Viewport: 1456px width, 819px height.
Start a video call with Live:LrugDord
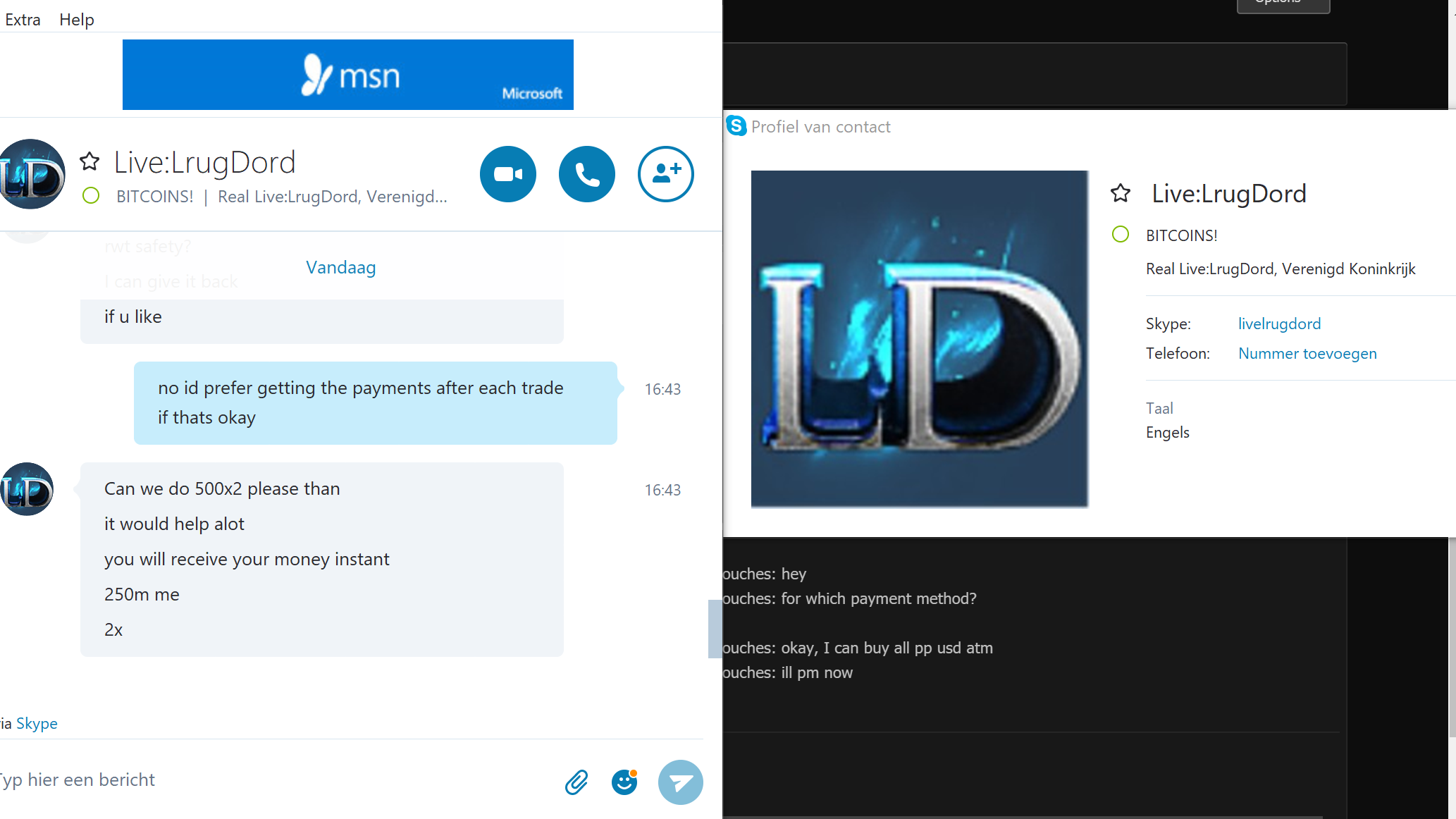click(507, 174)
